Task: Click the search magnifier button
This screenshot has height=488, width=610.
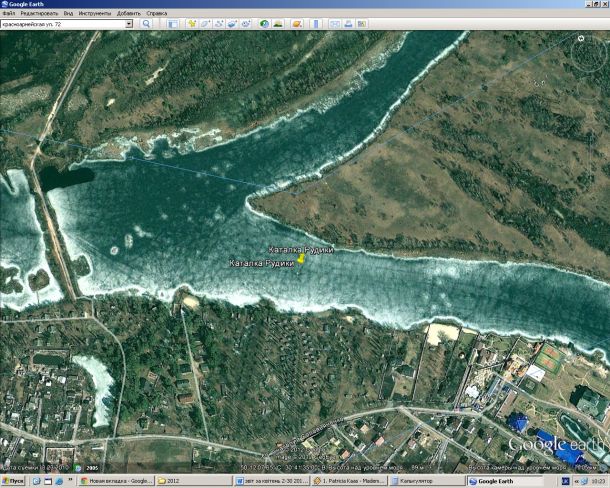Action: (146, 23)
